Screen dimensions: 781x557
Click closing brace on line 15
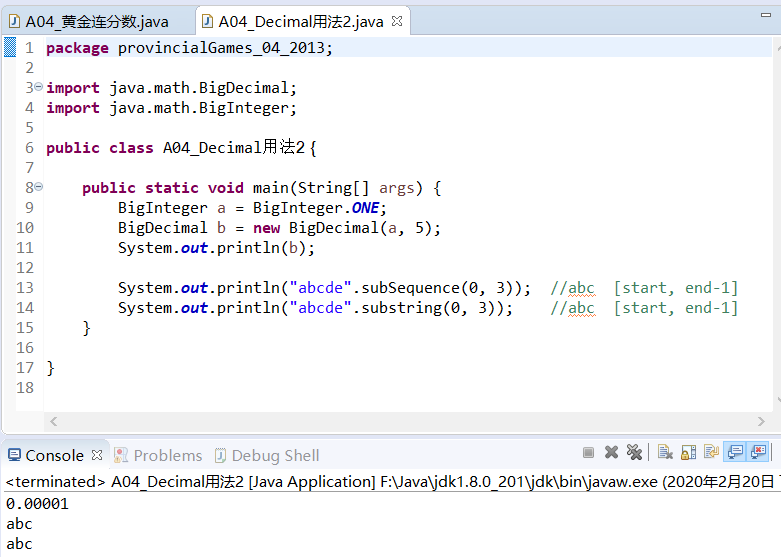click(x=86, y=328)
